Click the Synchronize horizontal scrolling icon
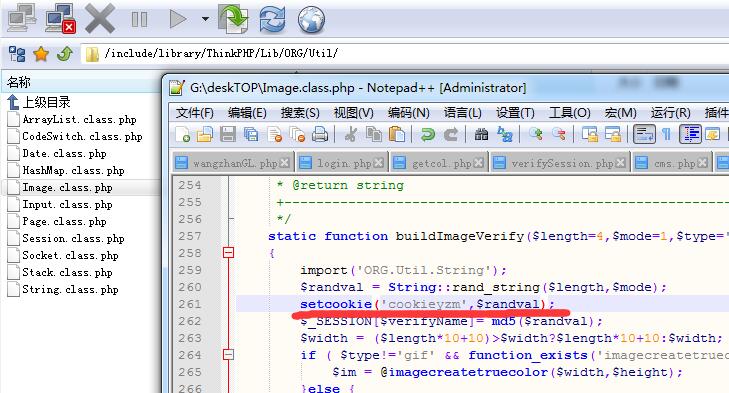The height and width of the screenshot is (393, 729). [613, 134]
